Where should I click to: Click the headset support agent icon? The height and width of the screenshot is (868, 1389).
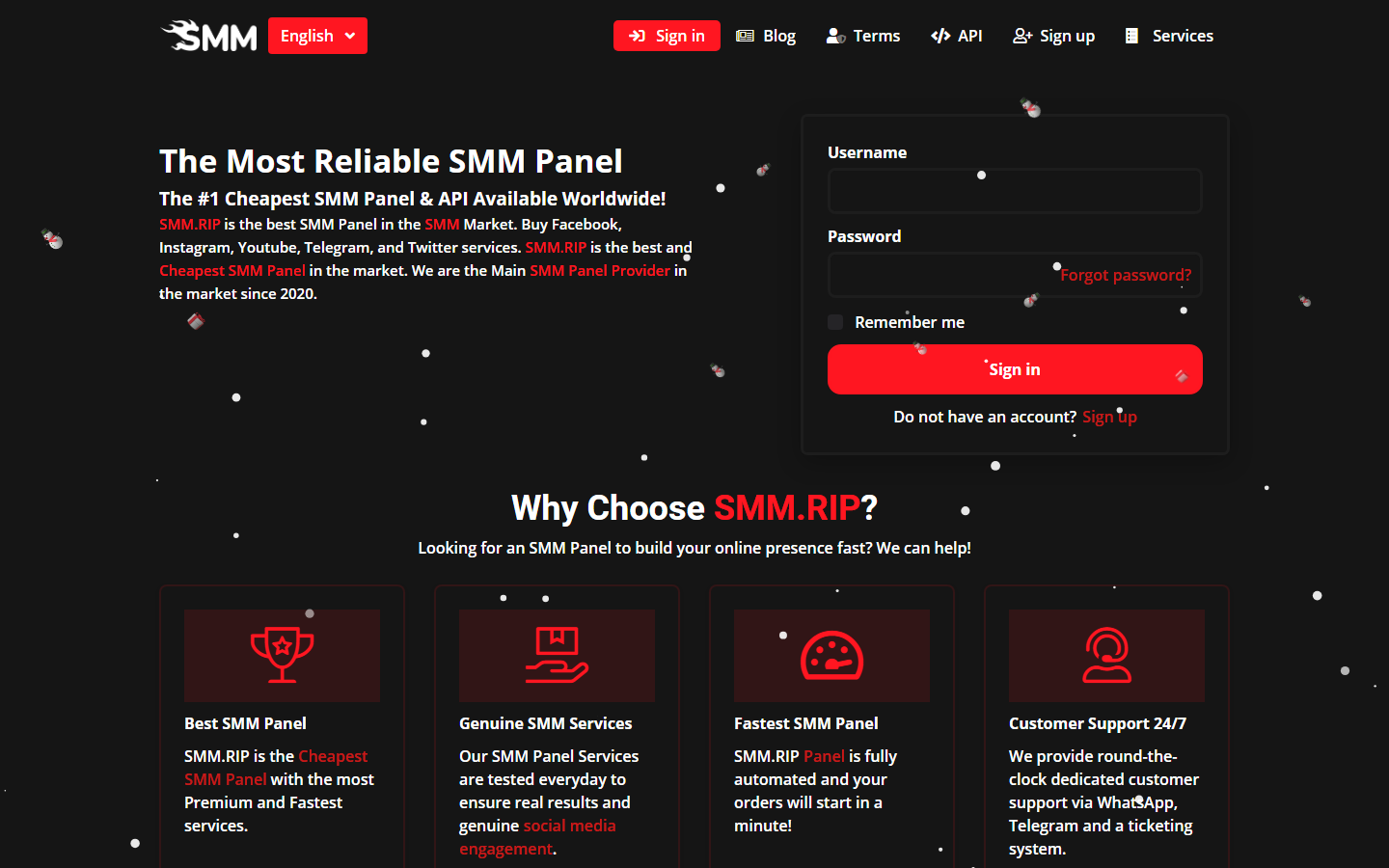click(x=1106, y=655)
